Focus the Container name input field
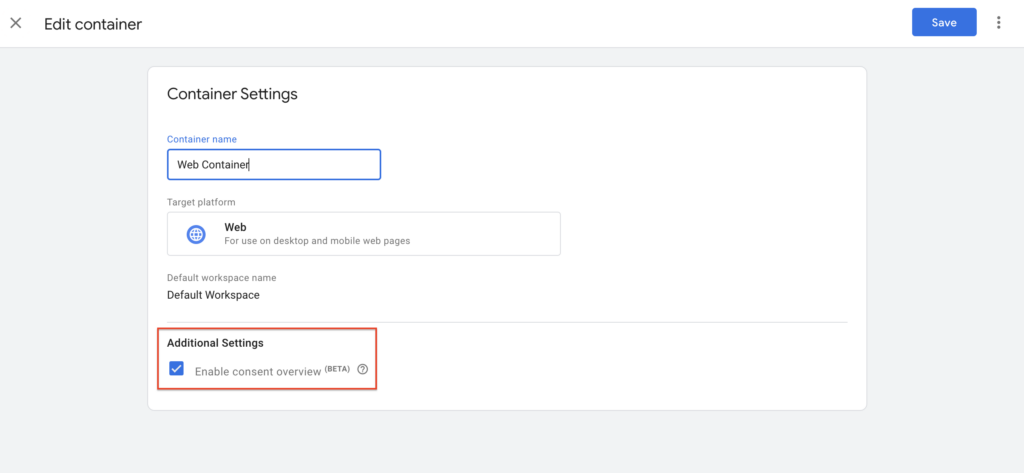Screen dimensions: 1024x473 (300, 165)
